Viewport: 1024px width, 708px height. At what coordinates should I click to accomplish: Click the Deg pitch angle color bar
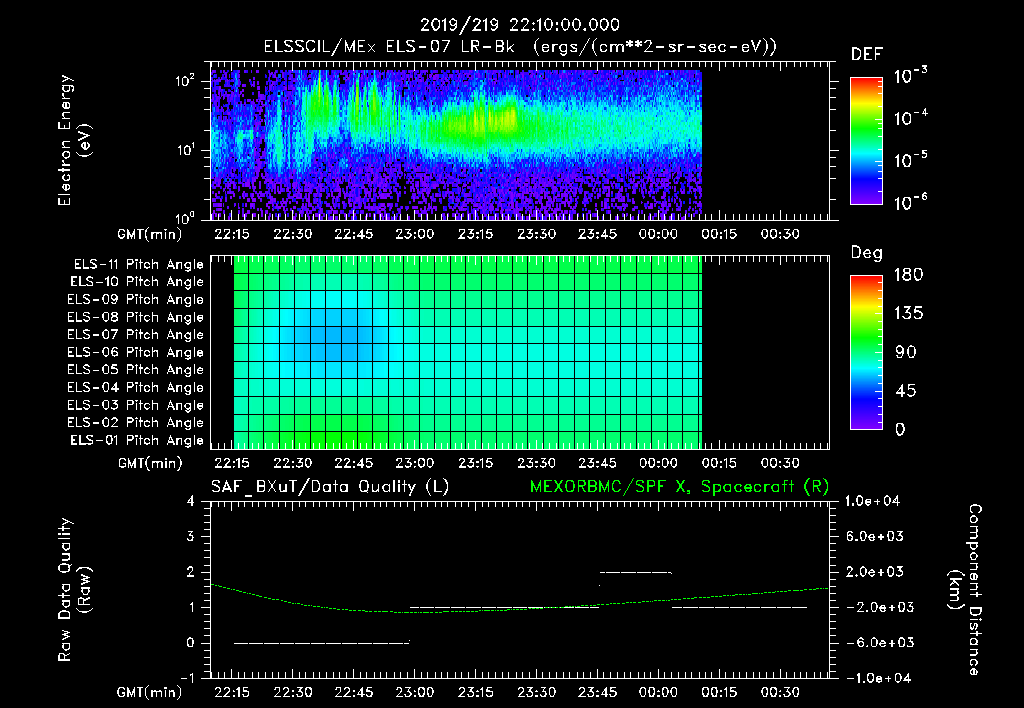866,352
